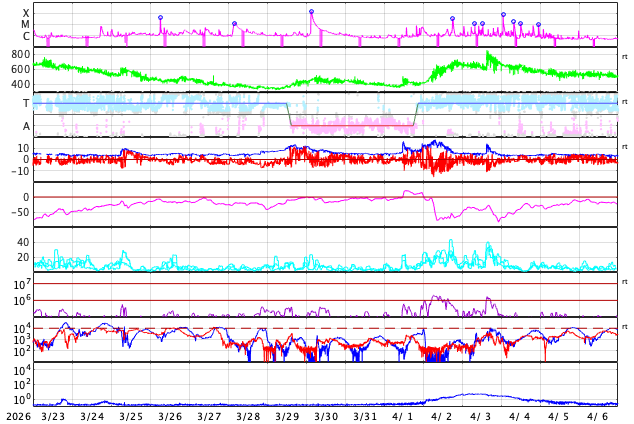Select the 4/6 date on the time axis
The height and width of the screenshot is (424, 634).
[x=598, y=416]
